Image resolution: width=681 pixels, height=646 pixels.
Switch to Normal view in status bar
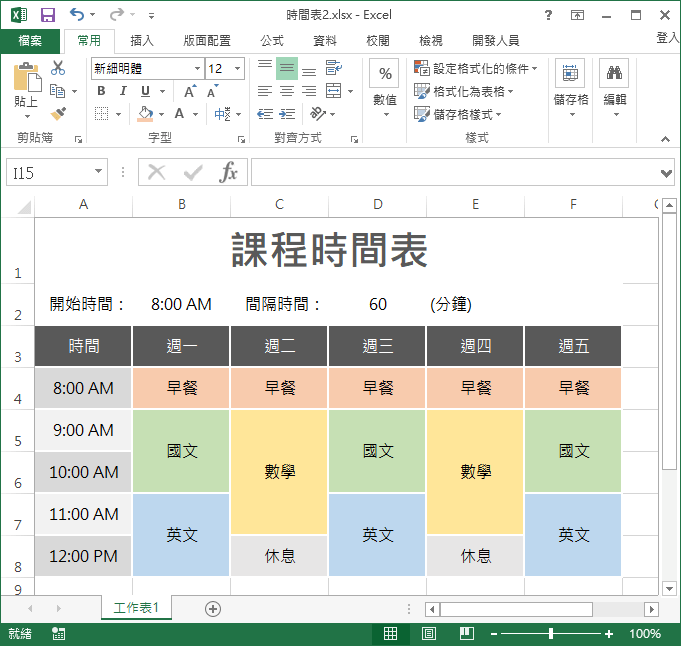point(390,634)
